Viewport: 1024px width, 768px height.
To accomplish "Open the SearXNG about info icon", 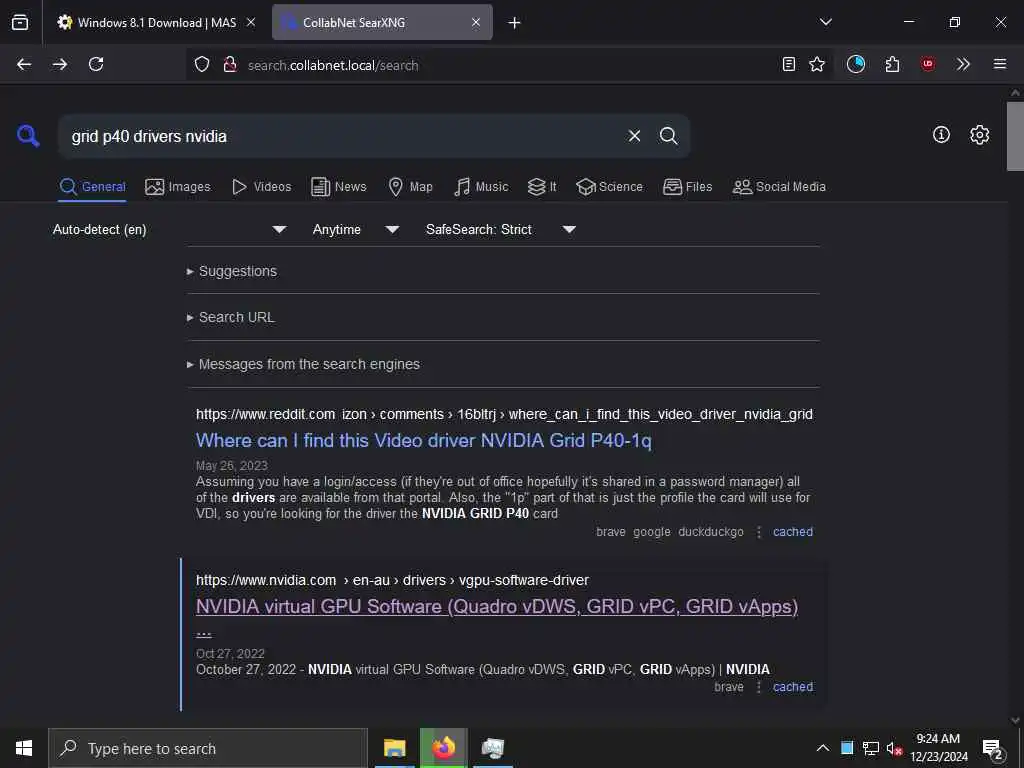I will 941,135.
